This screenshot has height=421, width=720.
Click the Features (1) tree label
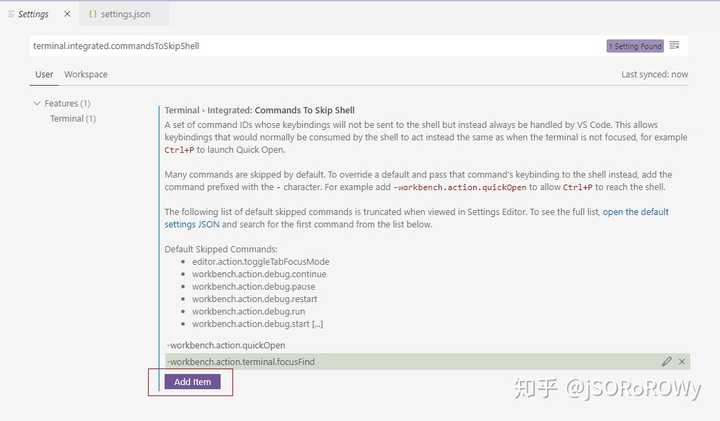[67, 103]
